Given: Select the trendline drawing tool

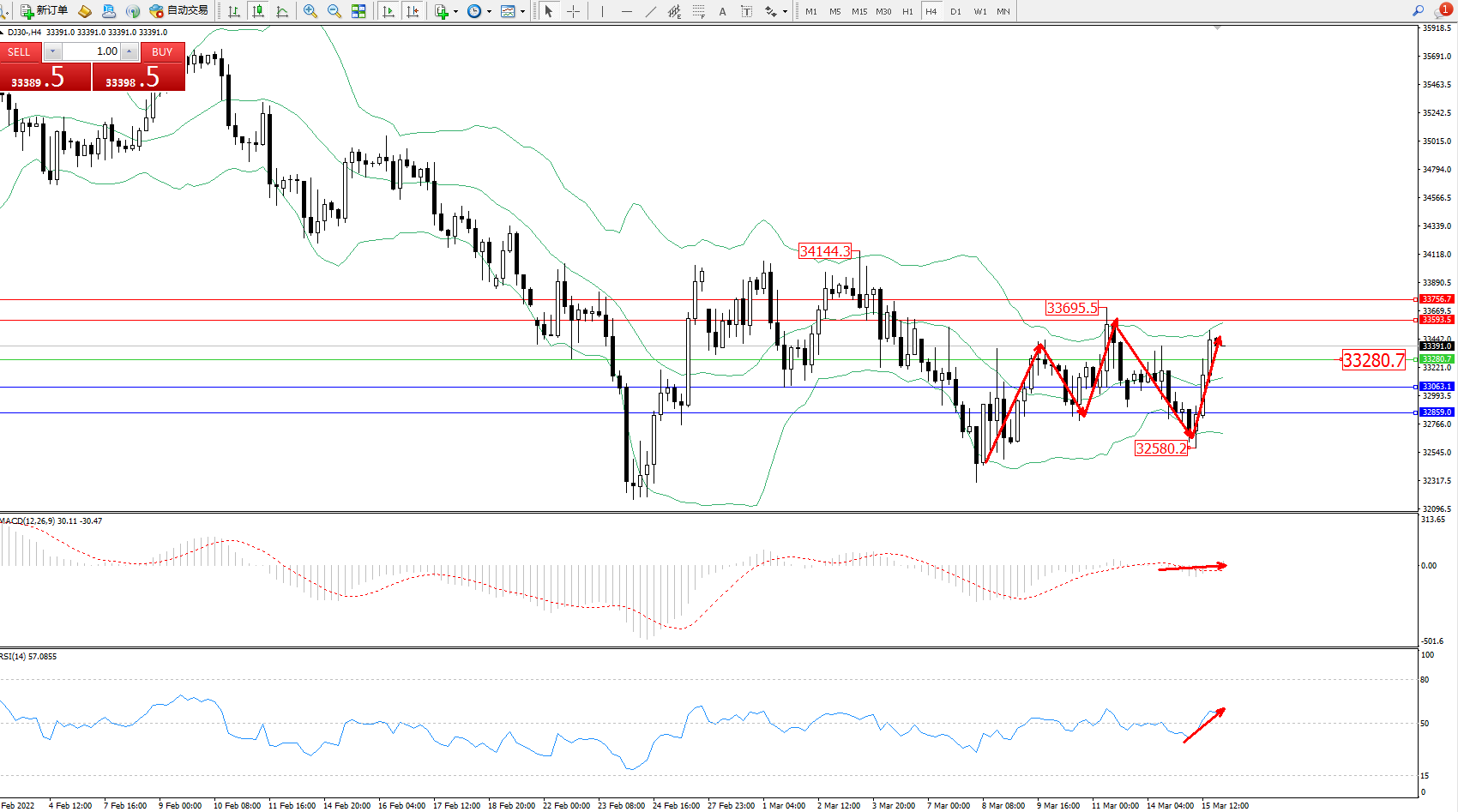Looking at the screenshot, I should coord(651,11).
